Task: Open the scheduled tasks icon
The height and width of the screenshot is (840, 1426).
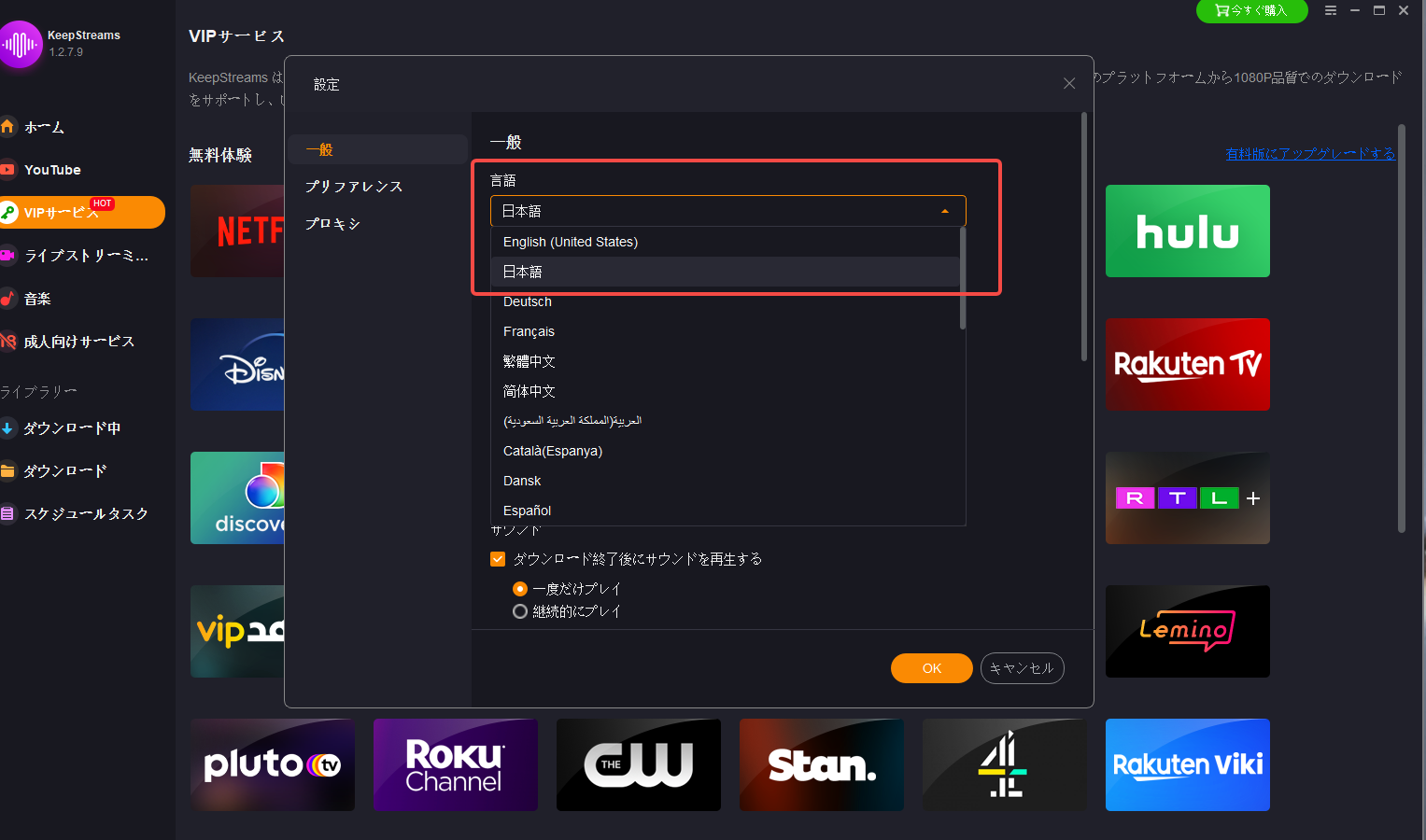Action: [x=8, y=514]
